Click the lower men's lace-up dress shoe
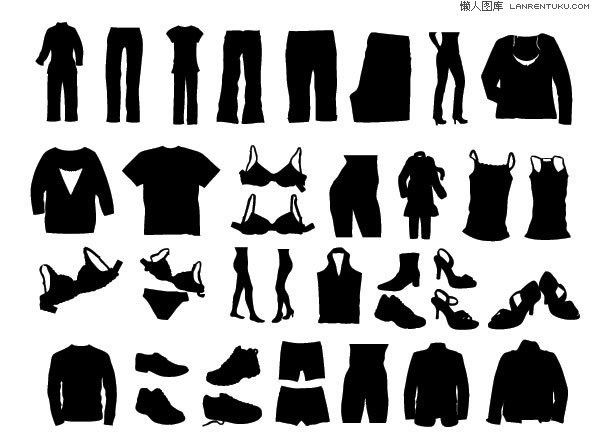This screenshot has width=600, height=445. (160, 406)
